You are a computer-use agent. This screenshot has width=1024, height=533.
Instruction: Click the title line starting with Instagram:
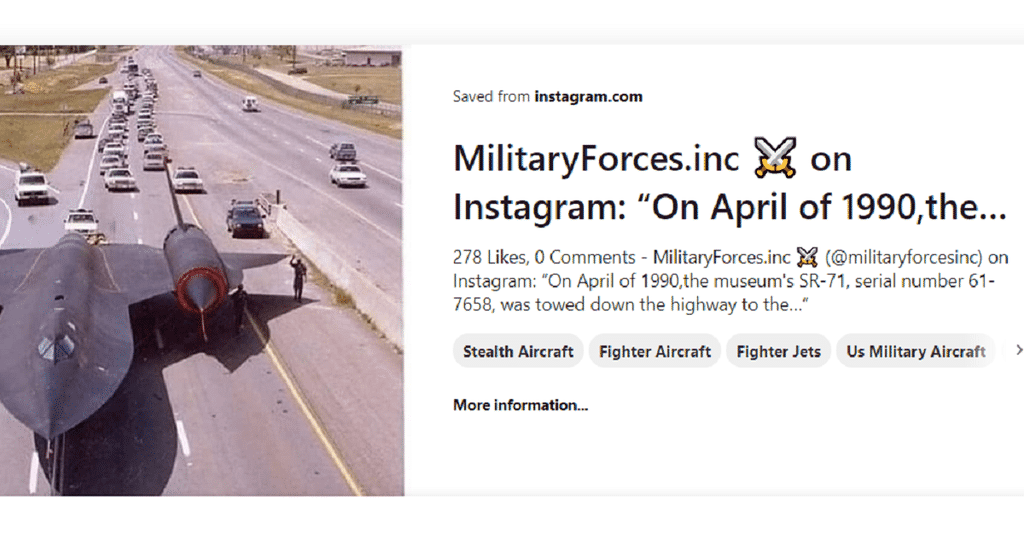point(728,207)
